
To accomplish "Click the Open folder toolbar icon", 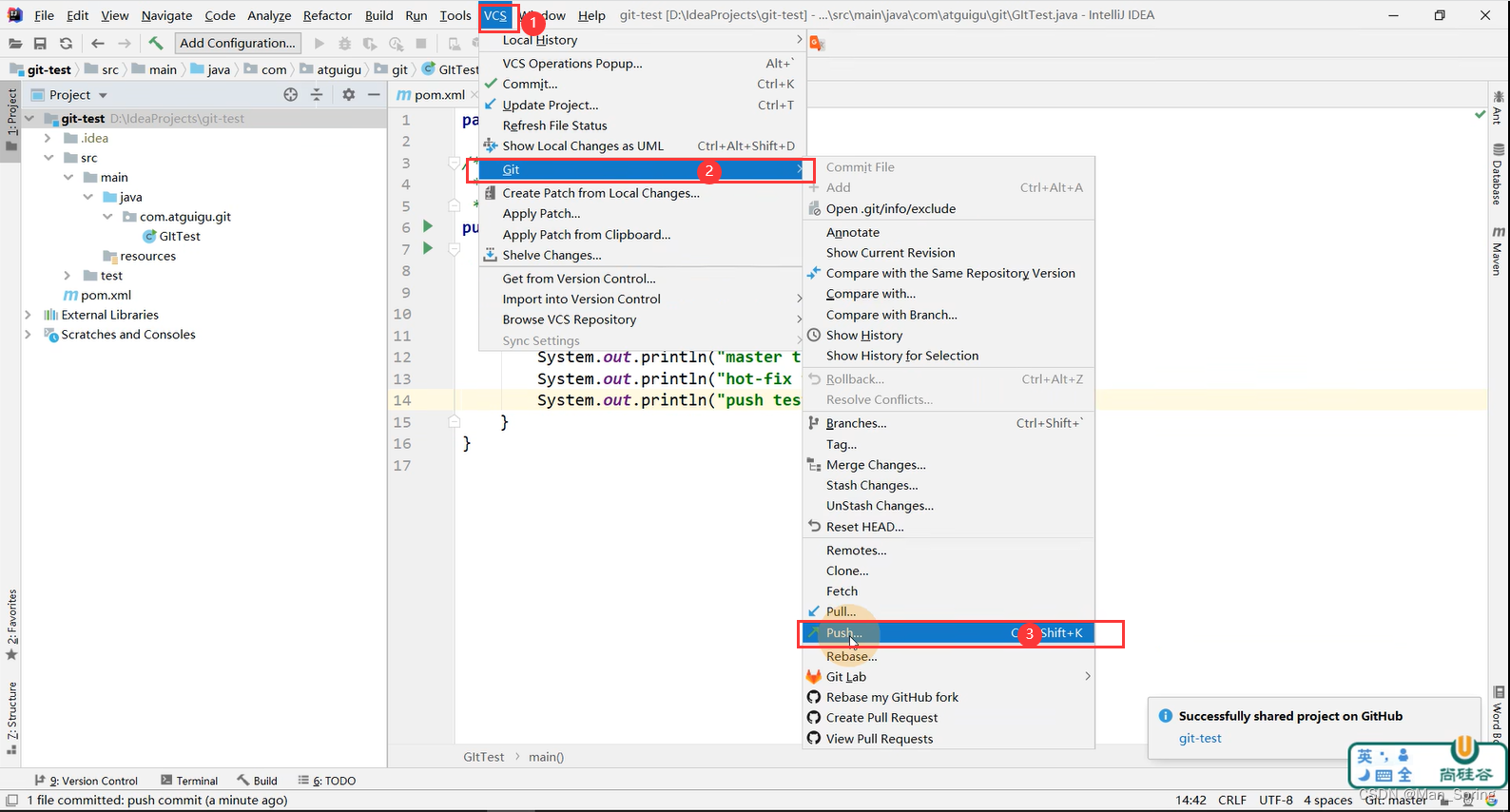I will tap(15, 43).
